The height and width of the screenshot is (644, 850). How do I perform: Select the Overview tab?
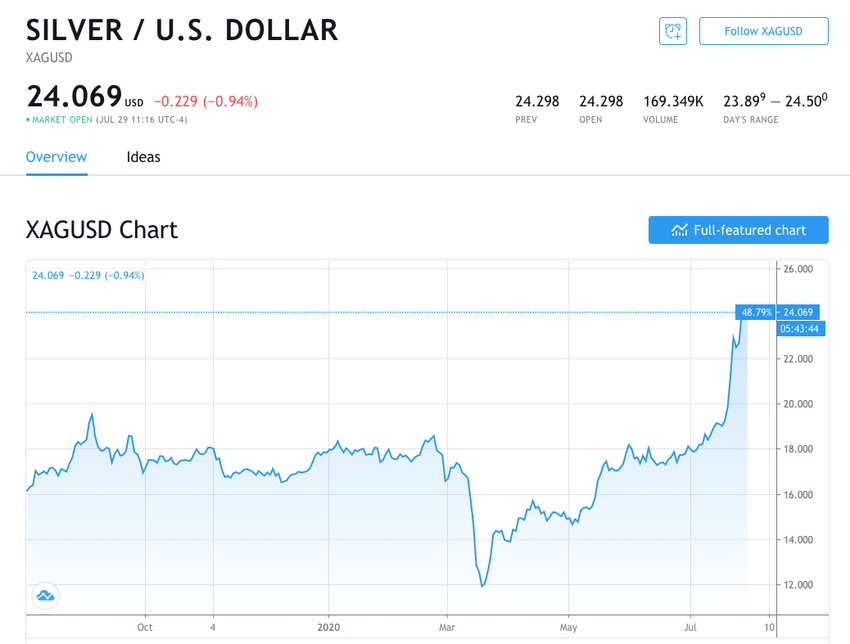click(x=56, y=157)
